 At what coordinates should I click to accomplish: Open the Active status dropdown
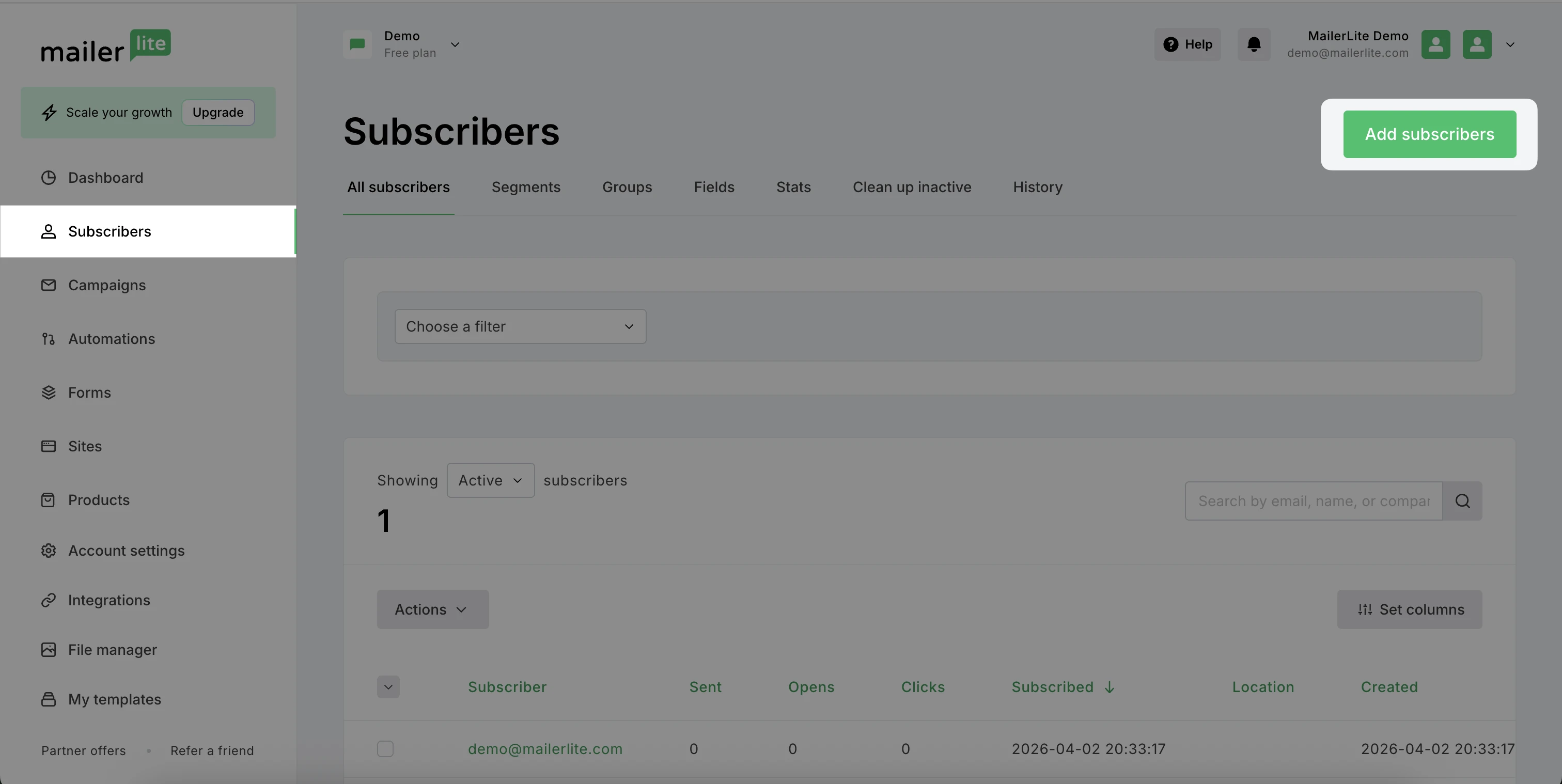tap(491, 480)
